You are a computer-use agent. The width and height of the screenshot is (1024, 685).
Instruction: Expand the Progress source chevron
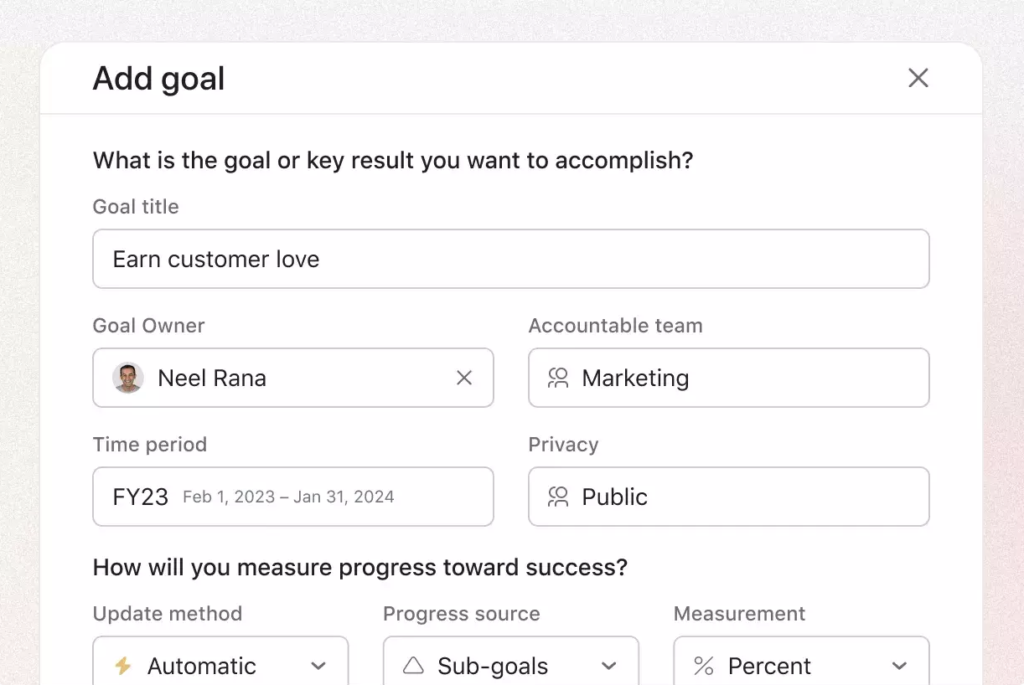(x=609, y=666)
